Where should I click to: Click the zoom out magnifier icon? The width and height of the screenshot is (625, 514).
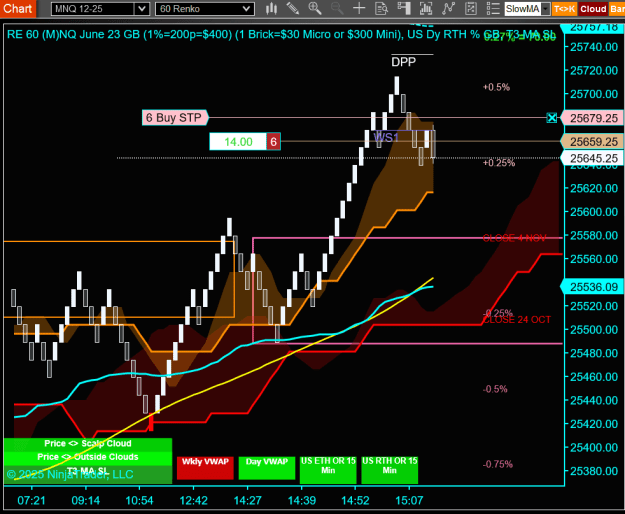337,8
